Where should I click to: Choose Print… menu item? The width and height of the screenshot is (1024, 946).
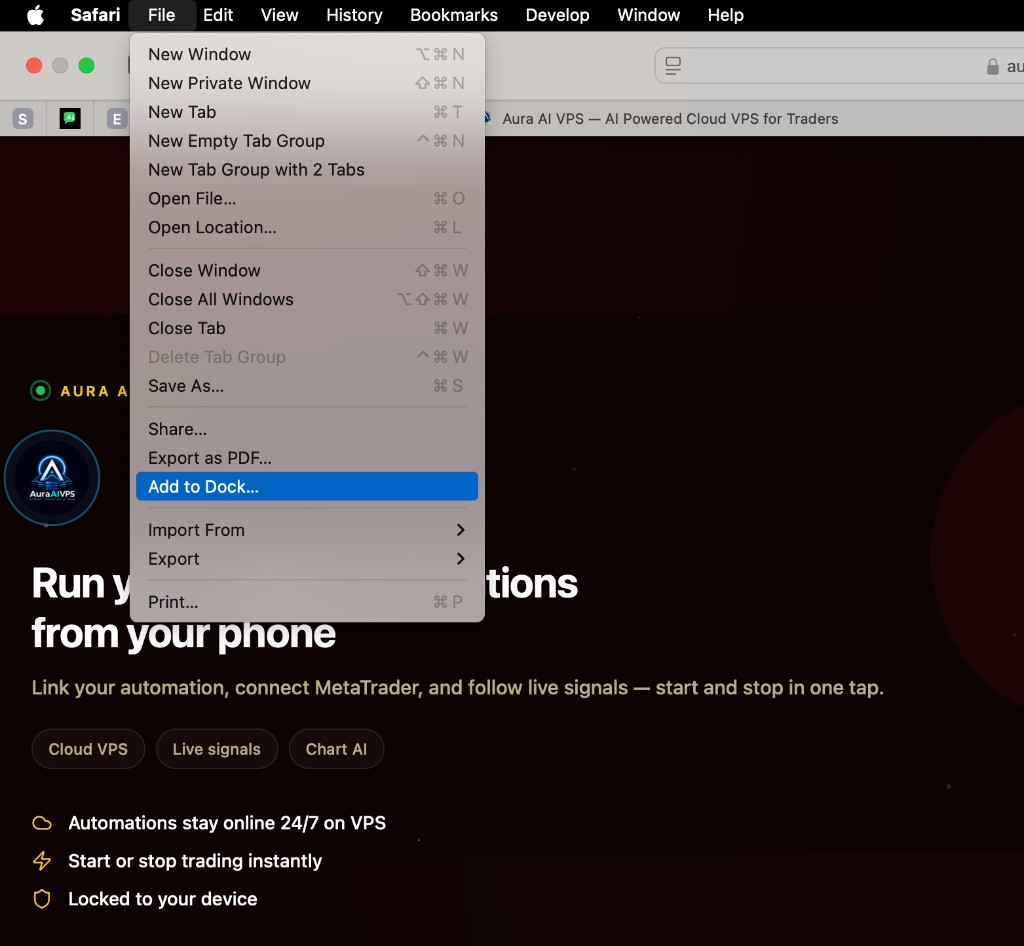click(x=307, y=601)
